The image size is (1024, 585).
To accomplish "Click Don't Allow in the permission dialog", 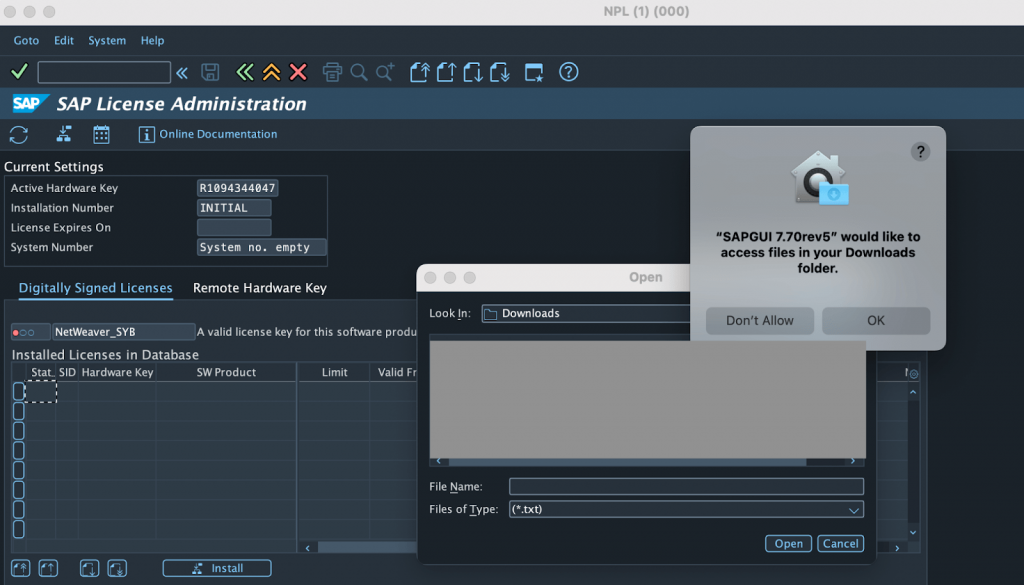I will coord(760,321).
